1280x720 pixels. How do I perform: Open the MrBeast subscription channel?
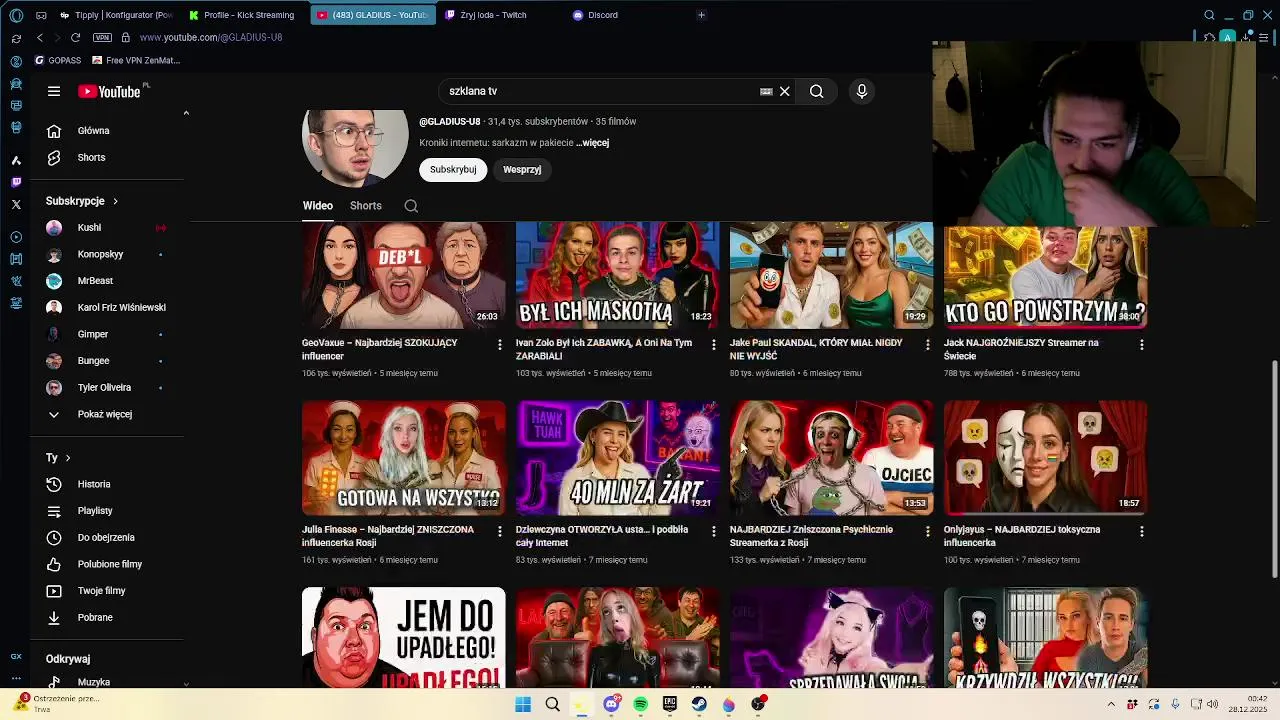107,281
